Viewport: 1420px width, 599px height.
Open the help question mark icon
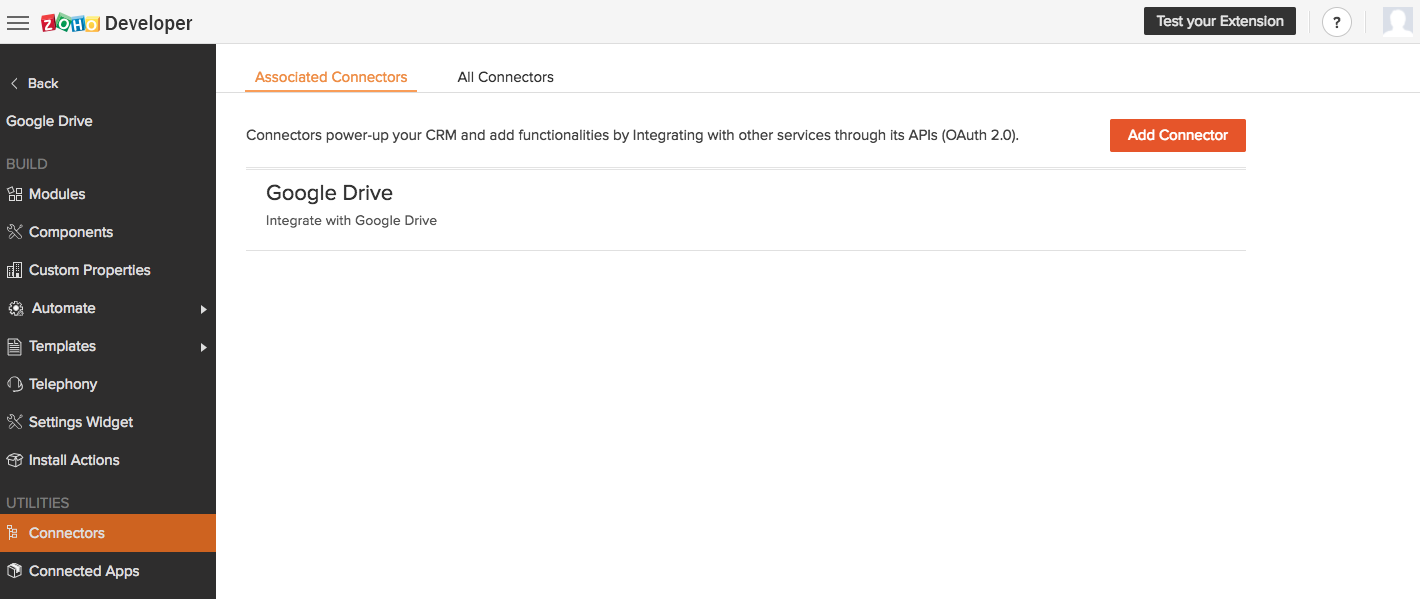(x=1337, y=22)
